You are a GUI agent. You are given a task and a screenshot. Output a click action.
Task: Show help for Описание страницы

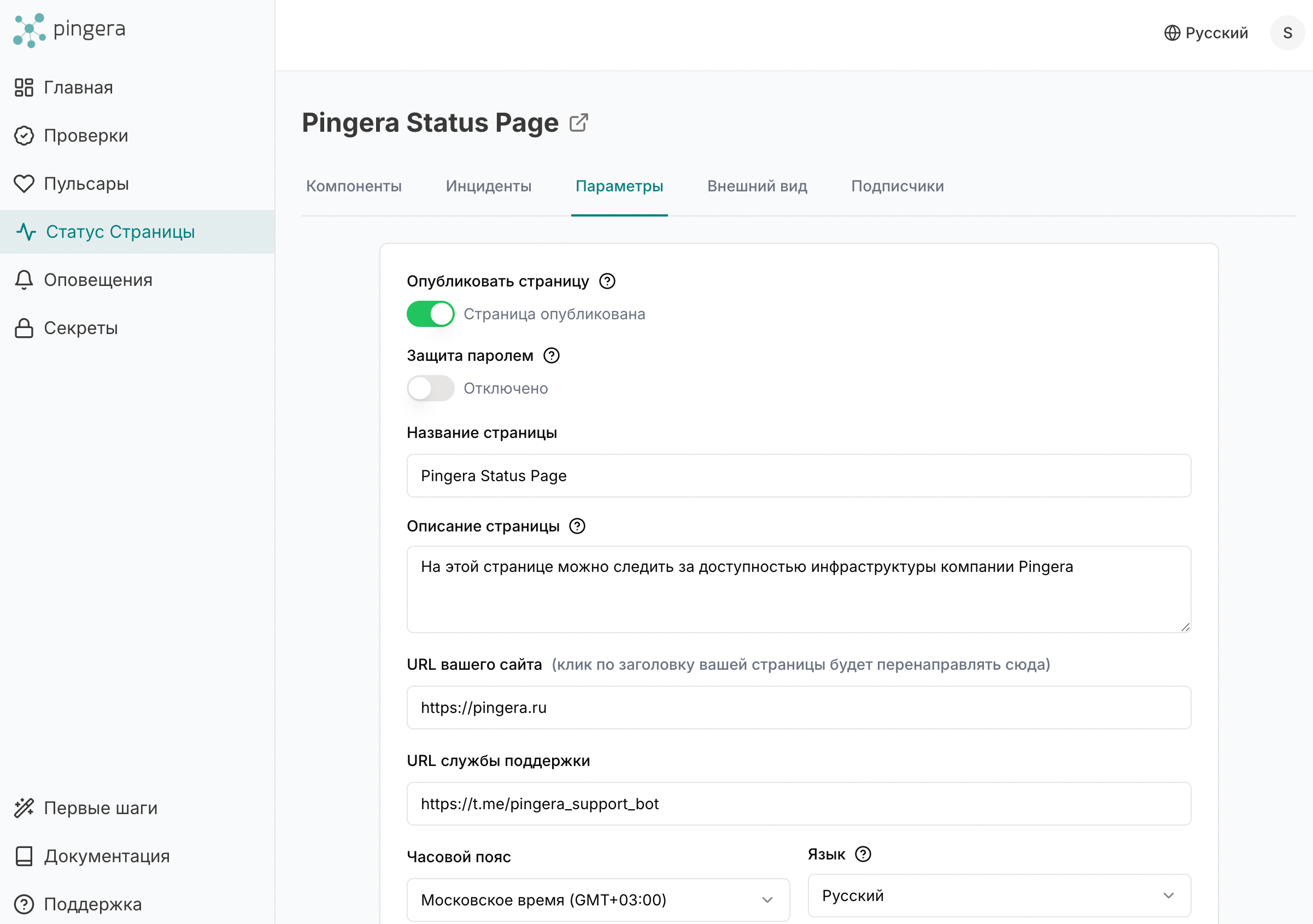tap(577, 526)
